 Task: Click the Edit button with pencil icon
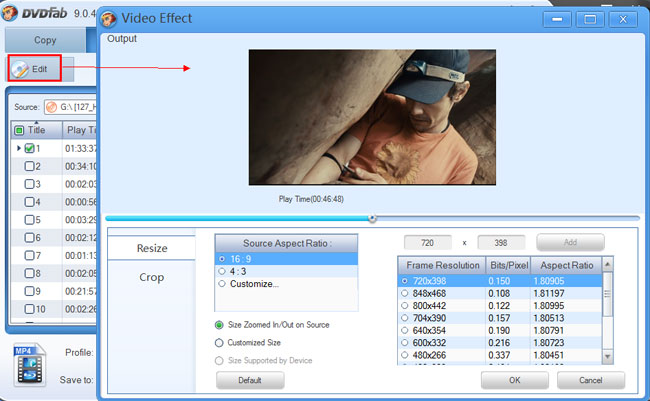click(x=36, y=69)
